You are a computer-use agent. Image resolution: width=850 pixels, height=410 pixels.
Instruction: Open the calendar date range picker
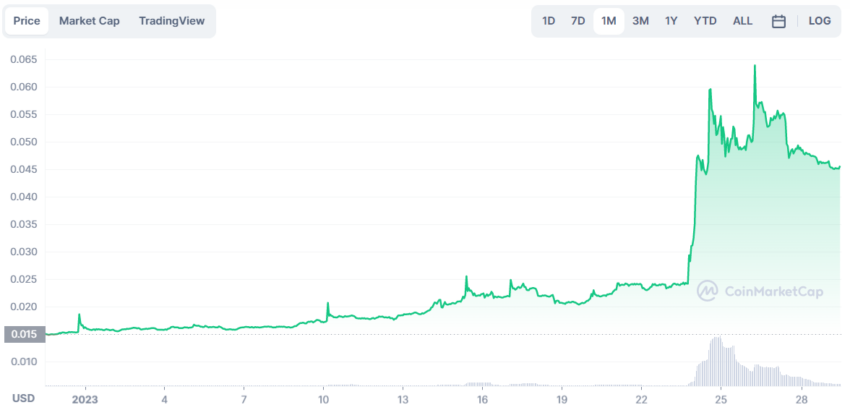click(778, 21)
